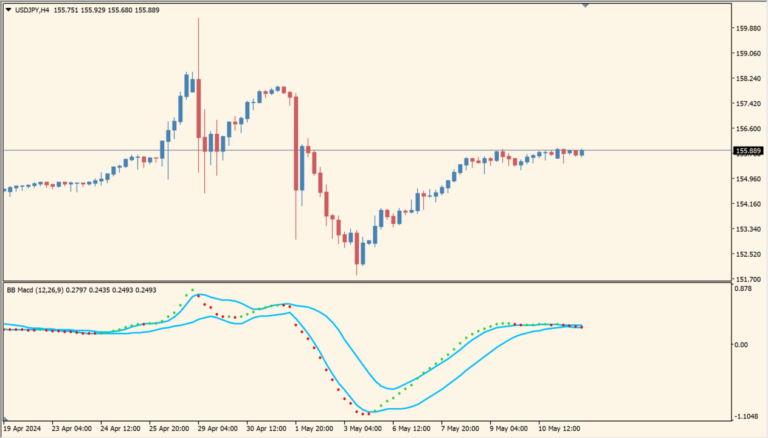Click the USDJPY,H4 symbol title text
768x438 pixels.
[x=33, y=10]
